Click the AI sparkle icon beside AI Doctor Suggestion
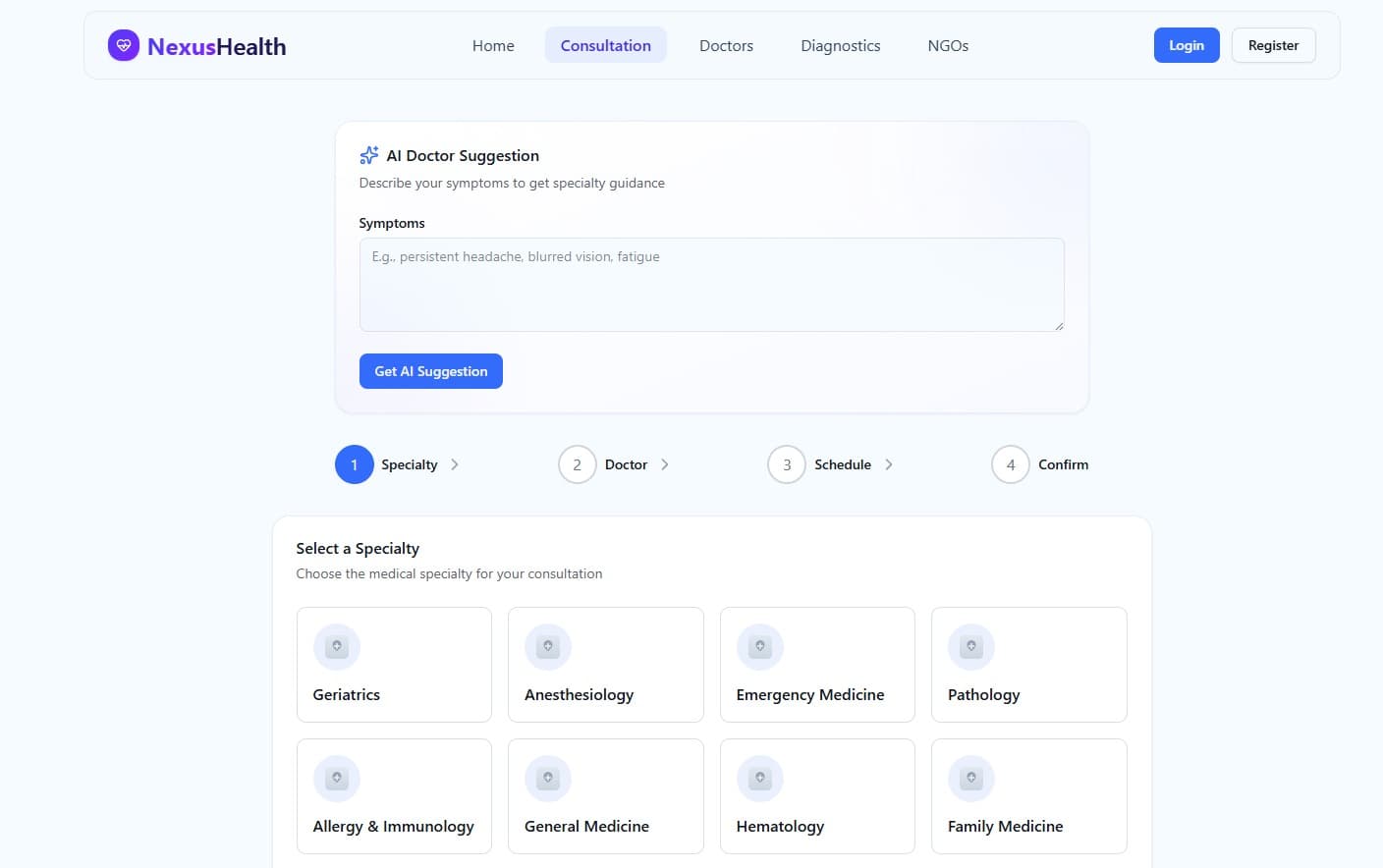This screenshot has width=1383, height=868. [368, 155]
